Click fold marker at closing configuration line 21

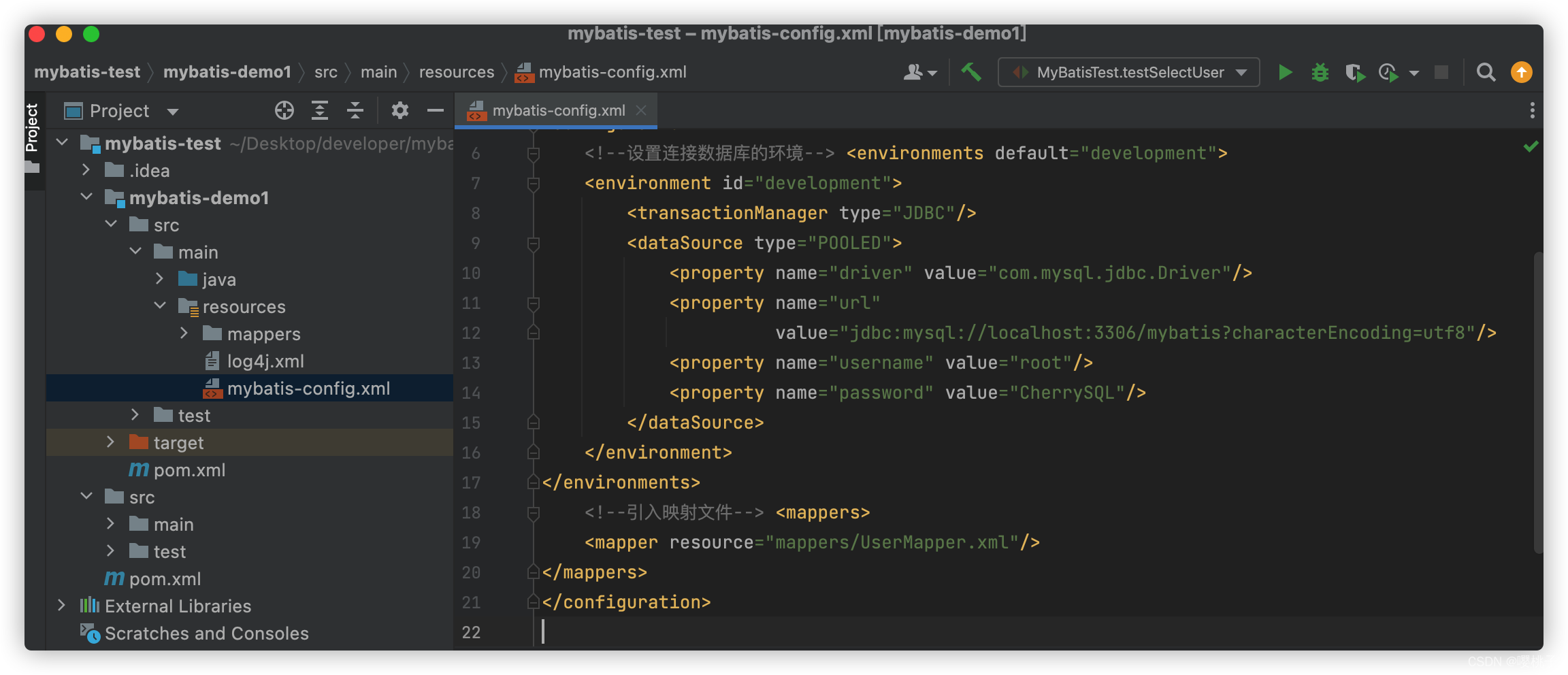pyautogui.click(x=534, y=602)
